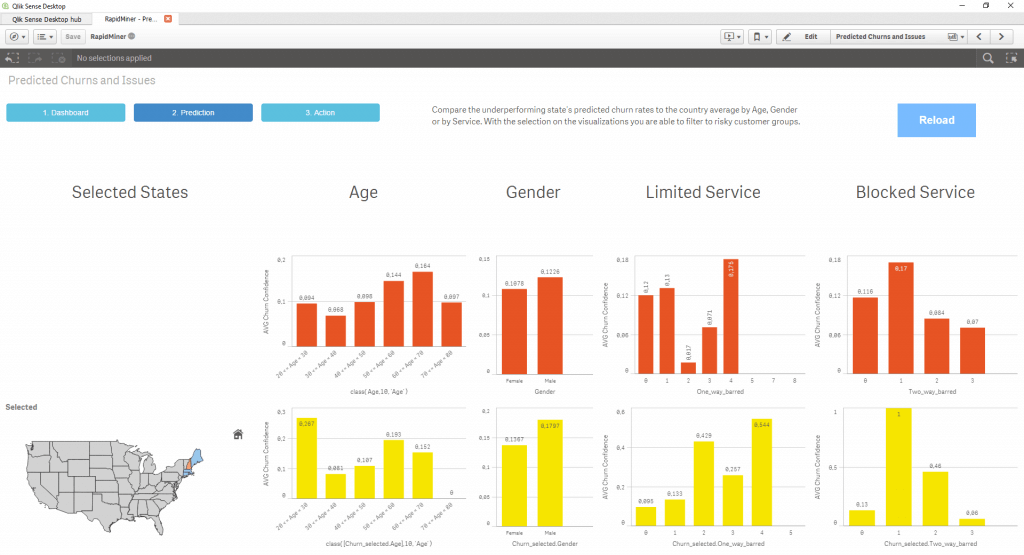Step back in selections
The width and height of the screenshot is (1024, 555).
12,58
